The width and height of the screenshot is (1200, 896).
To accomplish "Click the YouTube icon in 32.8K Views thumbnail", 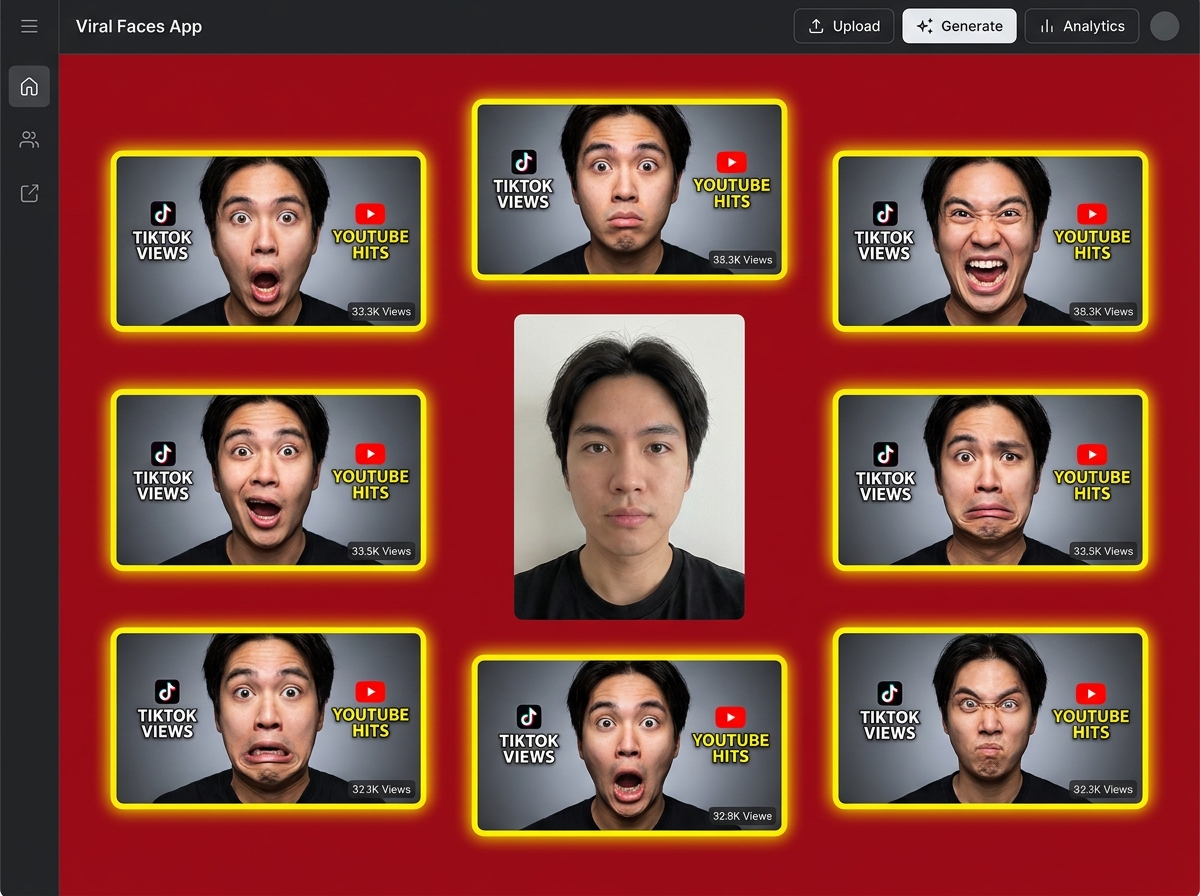I will pos(730,717).
